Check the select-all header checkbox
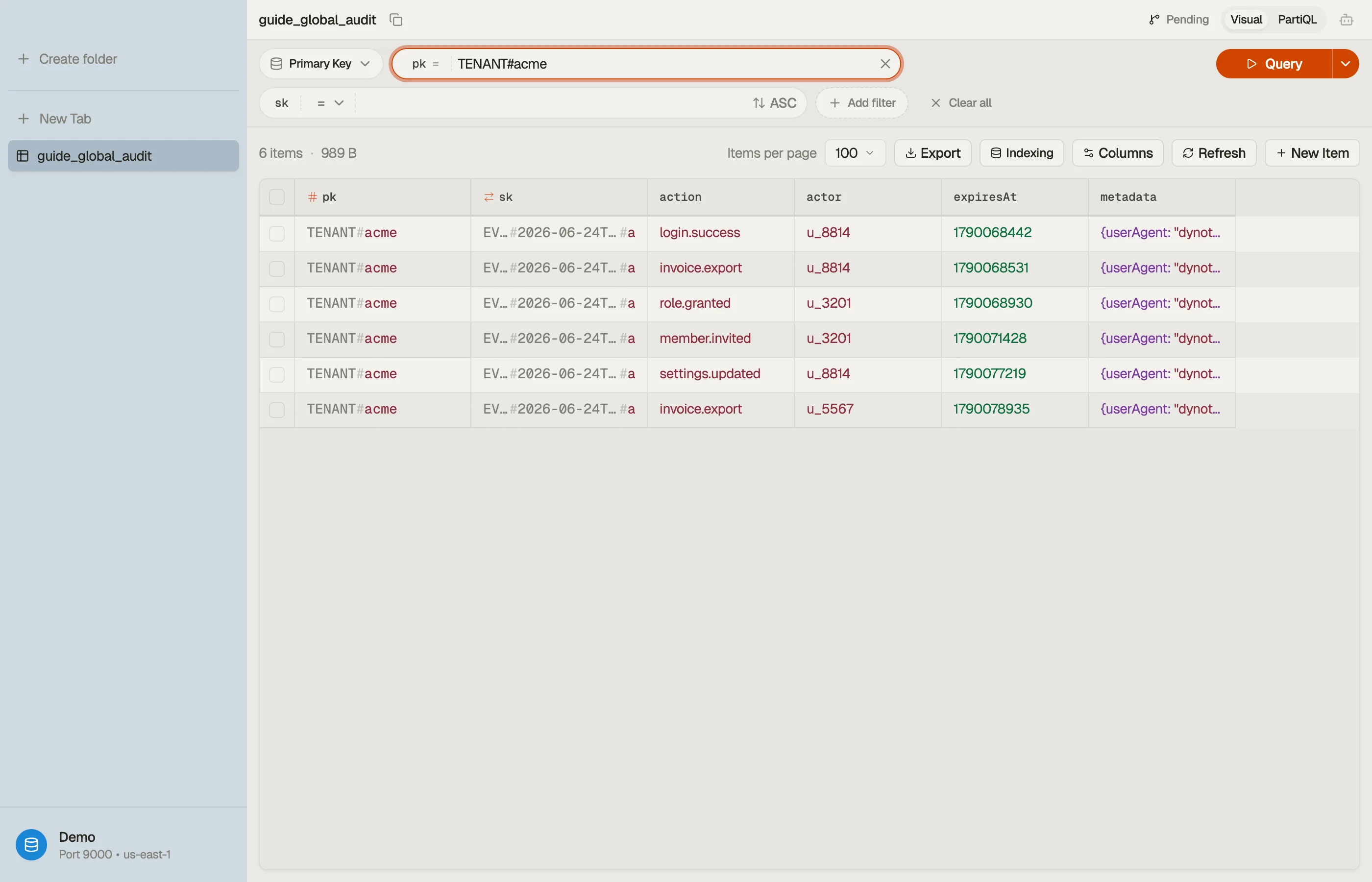The height and width of the screenshot is (882, 1372). pos(276,197)
